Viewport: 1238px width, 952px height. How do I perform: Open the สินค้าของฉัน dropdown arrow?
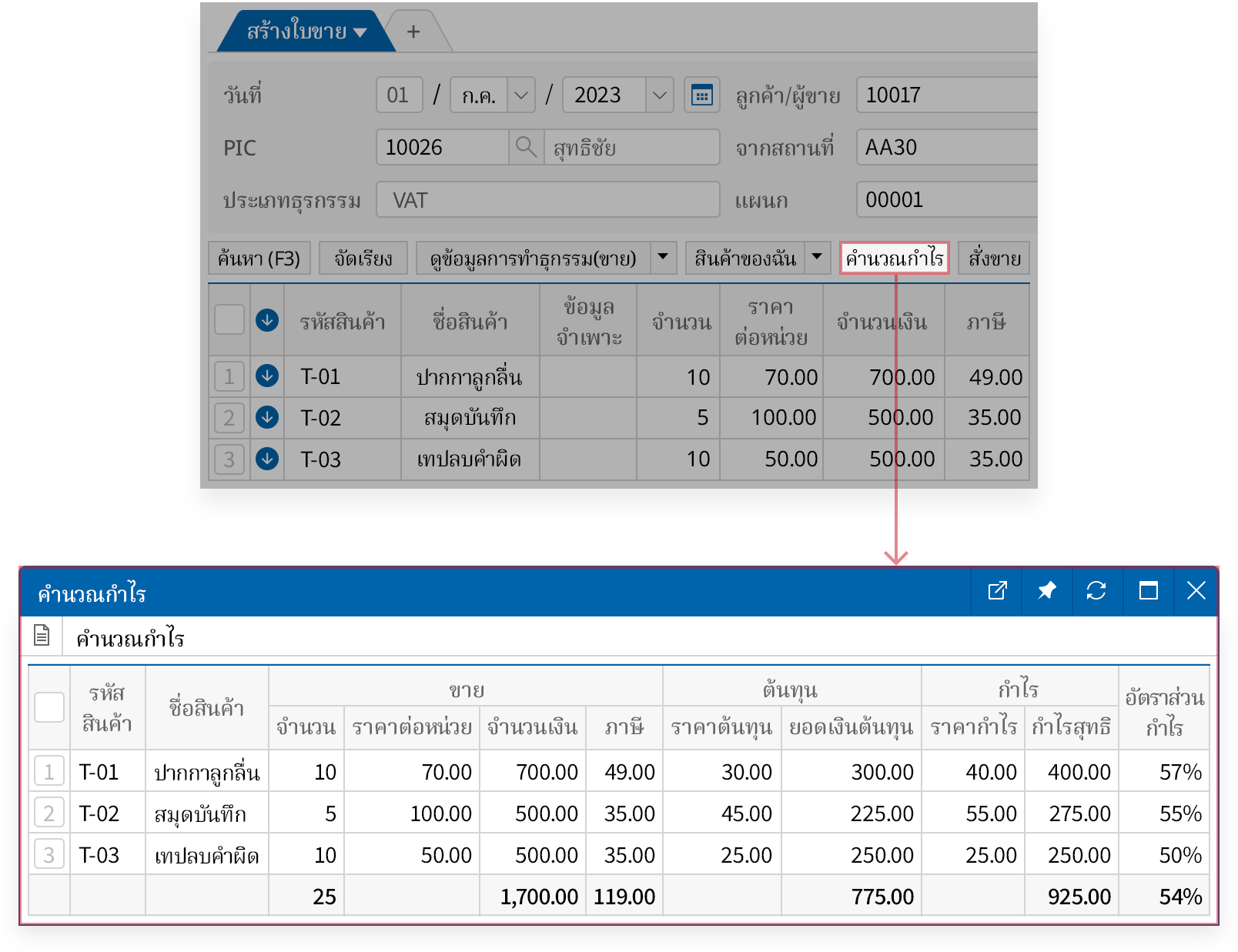coord(817,258)
